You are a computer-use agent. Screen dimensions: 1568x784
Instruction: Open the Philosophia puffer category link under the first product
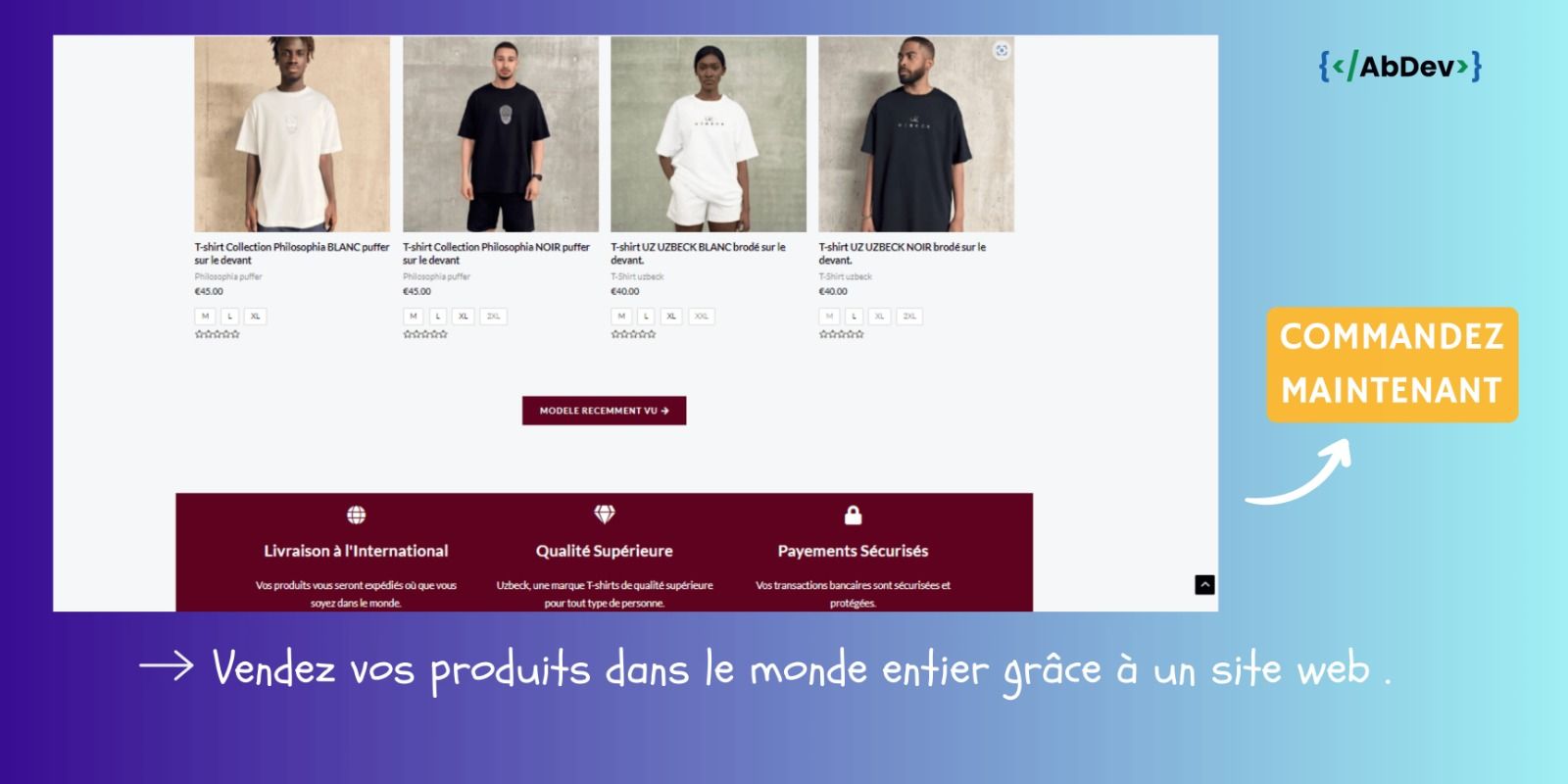tap(228, 276)
